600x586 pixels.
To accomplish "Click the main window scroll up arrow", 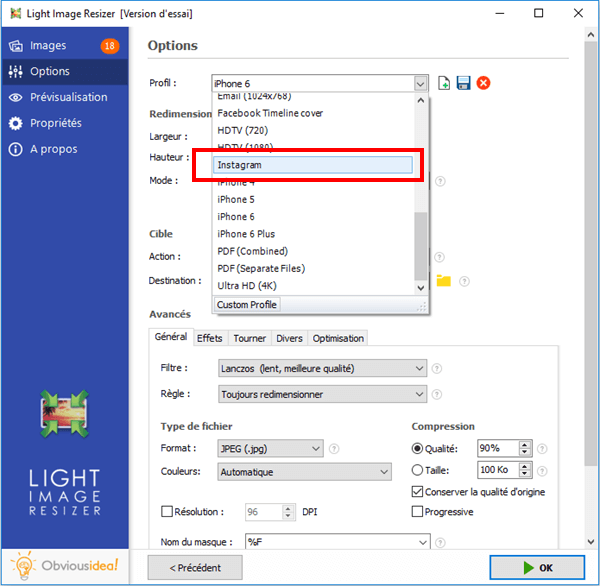I will (591, 35).
